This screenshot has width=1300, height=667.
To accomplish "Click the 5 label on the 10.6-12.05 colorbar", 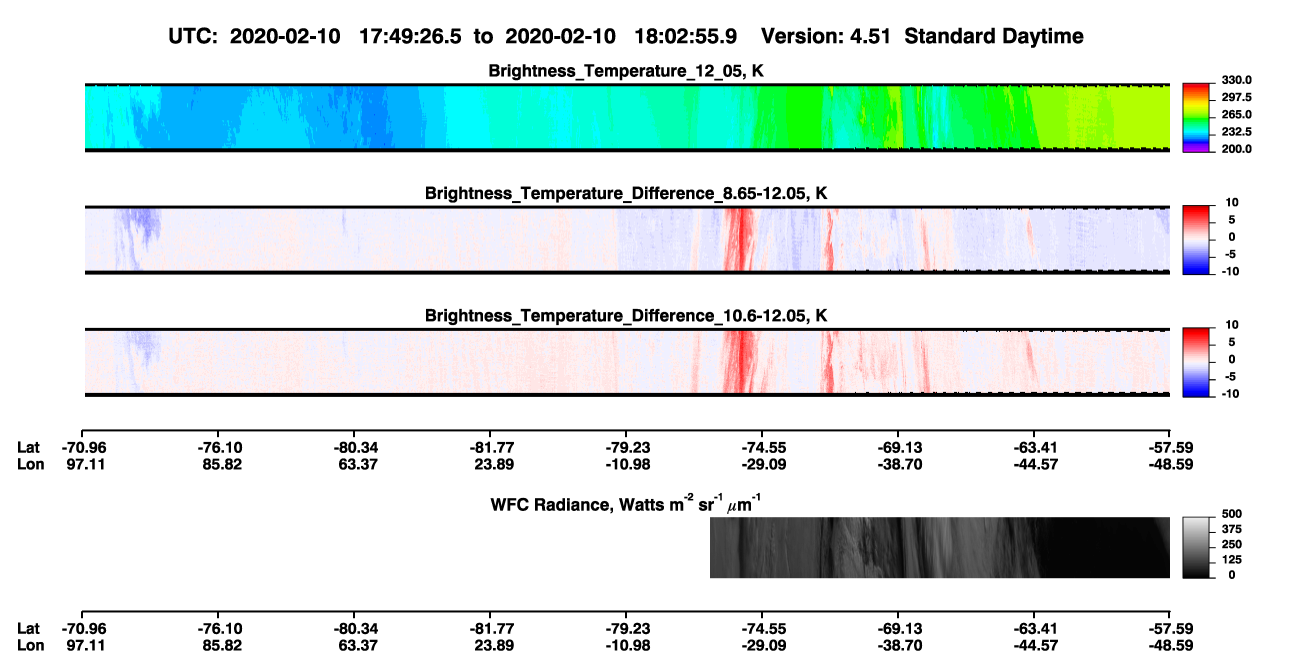I will pos(1231,342).
